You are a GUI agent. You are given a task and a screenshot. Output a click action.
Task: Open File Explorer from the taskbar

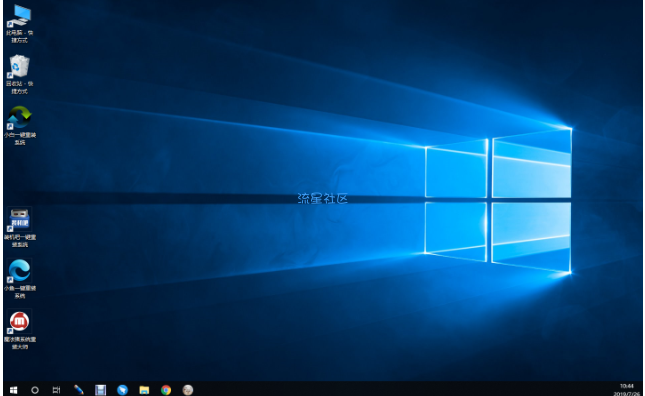[144, 390]
